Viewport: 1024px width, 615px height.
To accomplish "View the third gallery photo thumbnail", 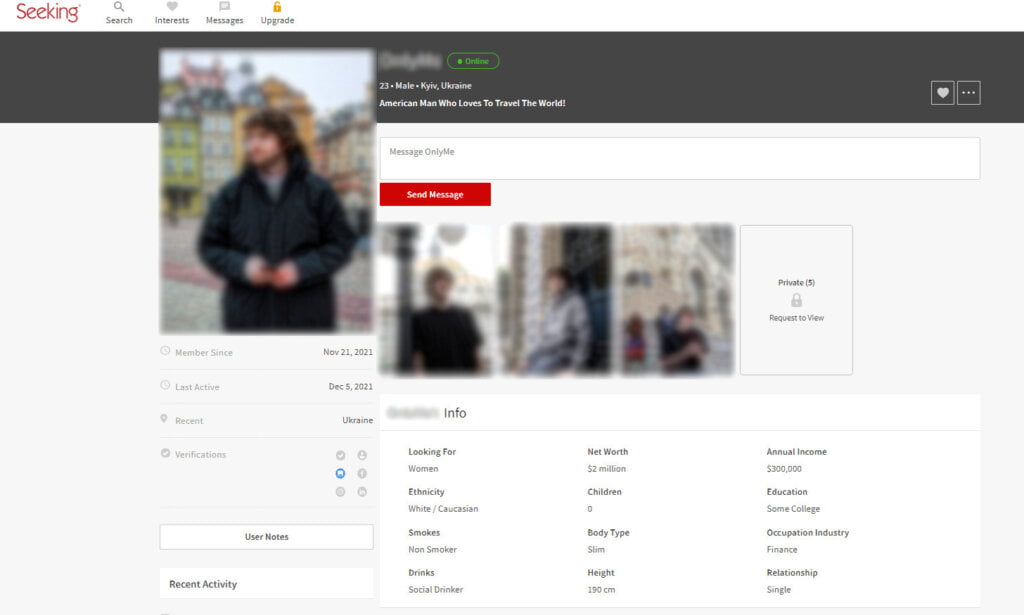I will point(677,300).
